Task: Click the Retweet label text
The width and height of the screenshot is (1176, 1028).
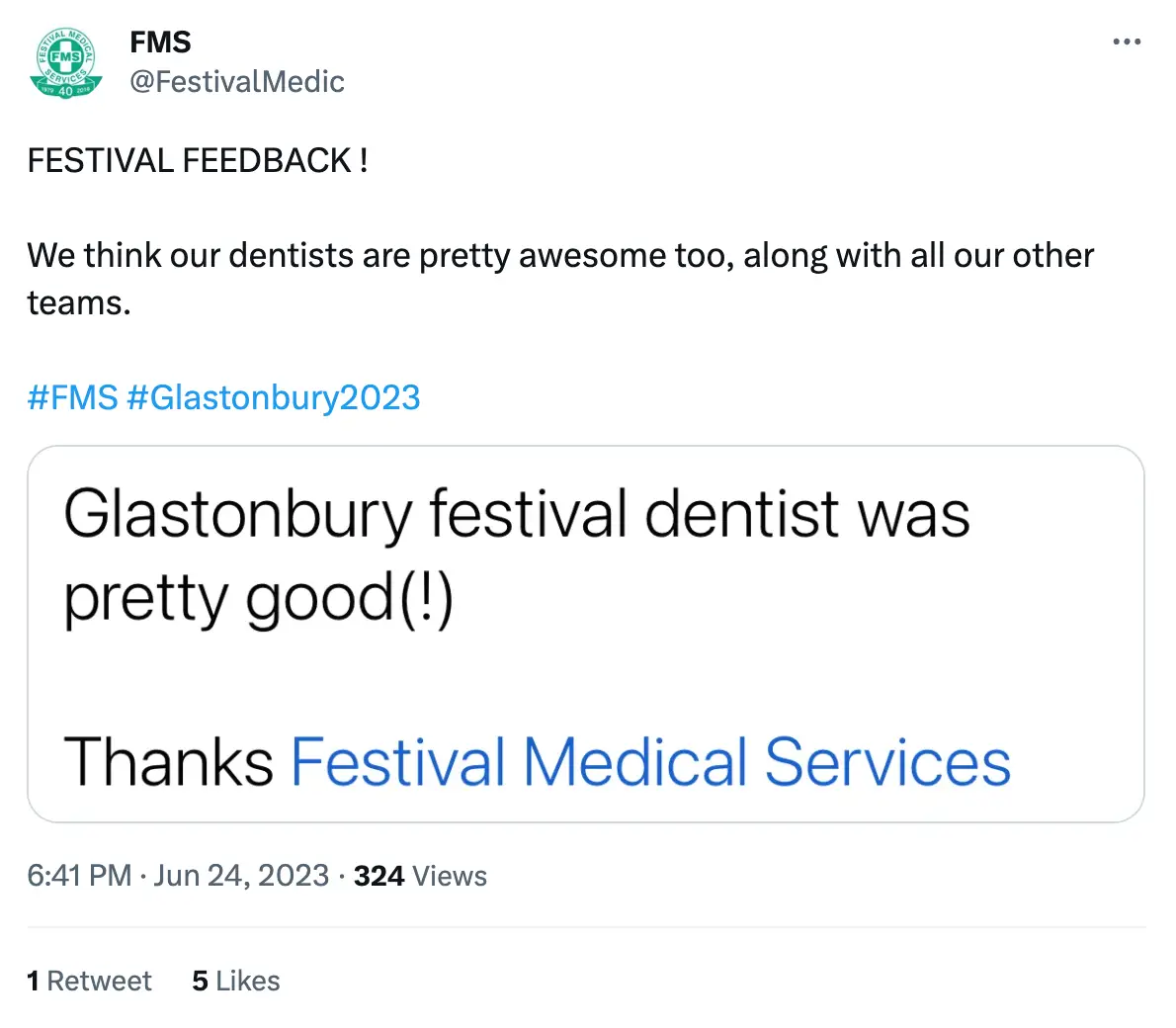Action: [99, 981]
